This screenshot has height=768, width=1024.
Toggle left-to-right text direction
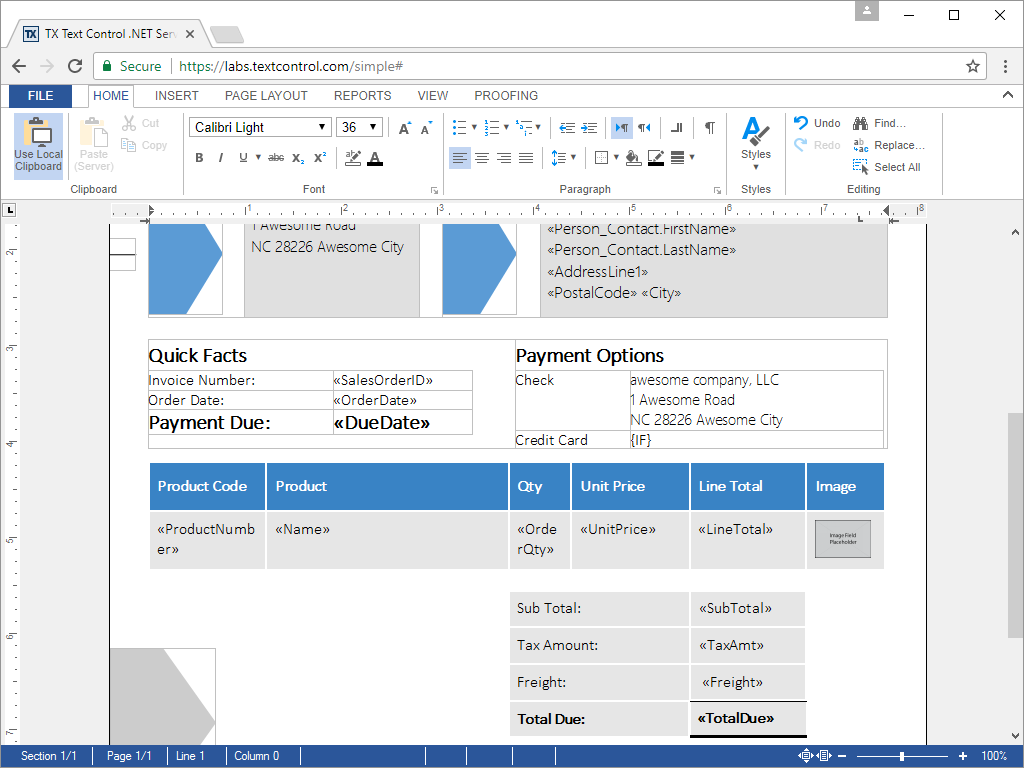[622, 128]
